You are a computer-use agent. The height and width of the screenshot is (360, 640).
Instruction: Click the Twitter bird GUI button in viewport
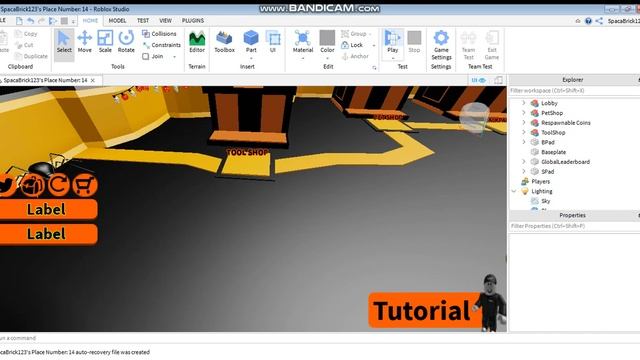7,185
